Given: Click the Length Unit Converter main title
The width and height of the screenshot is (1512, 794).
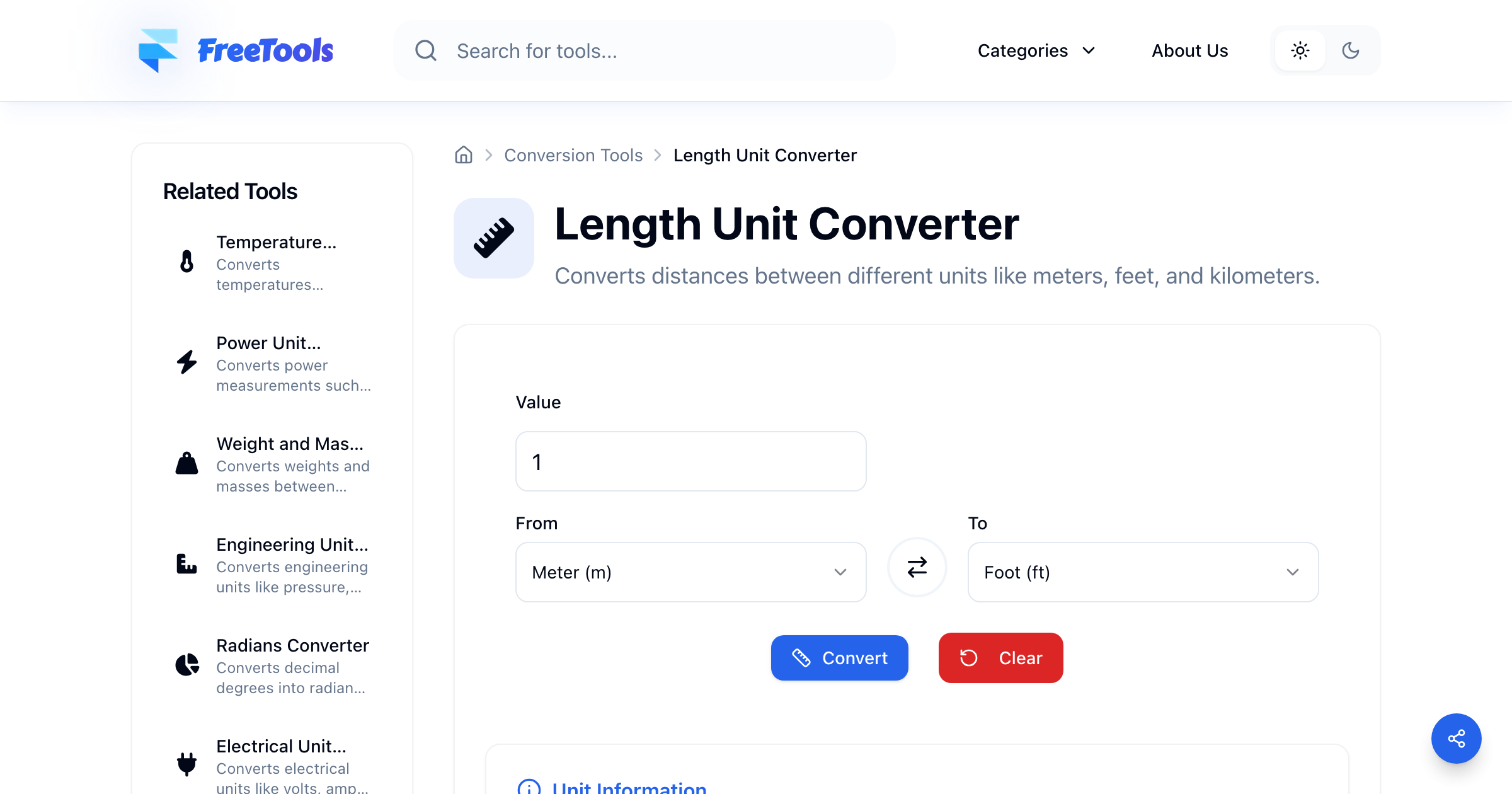Looking at the screenshot, I should (x=787, y=224).
